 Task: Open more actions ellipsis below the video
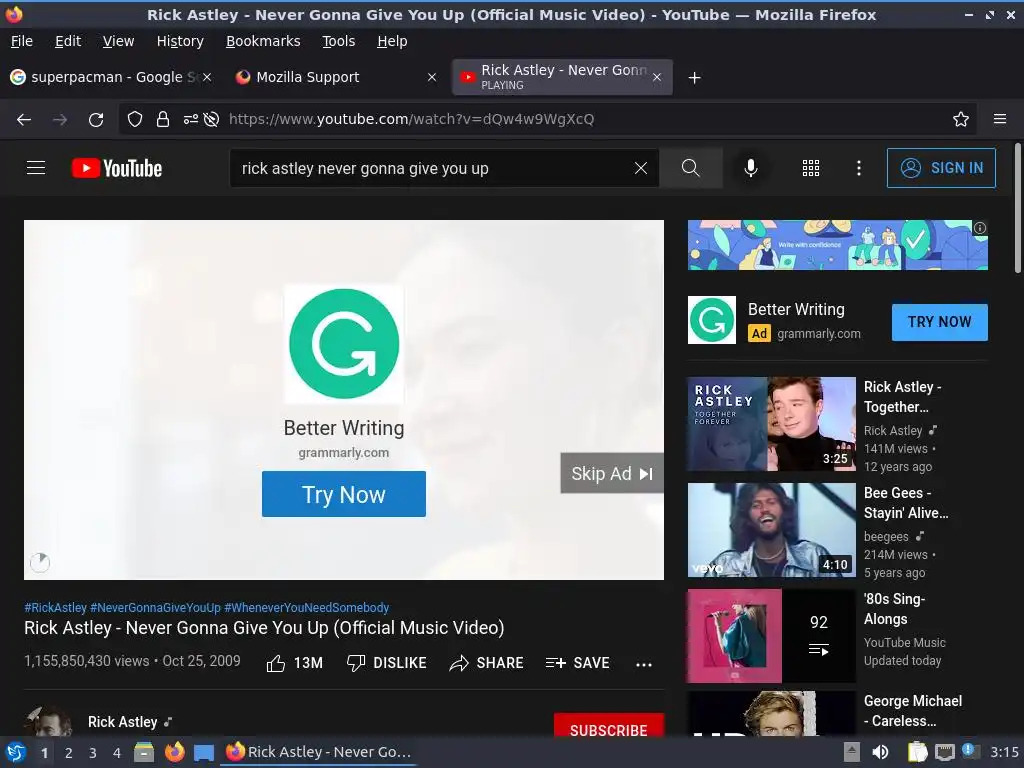click(x=644, y=664)
